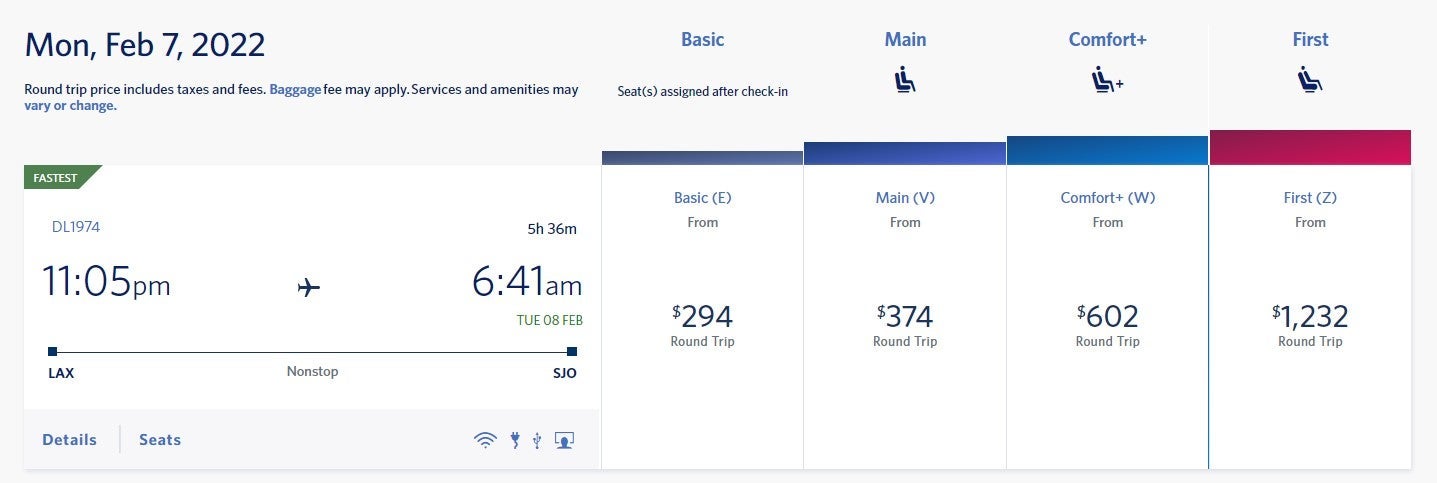Screen dimensions: 1437x483
Task: Open the Baggage fee link
Action: tap(295, 89)
